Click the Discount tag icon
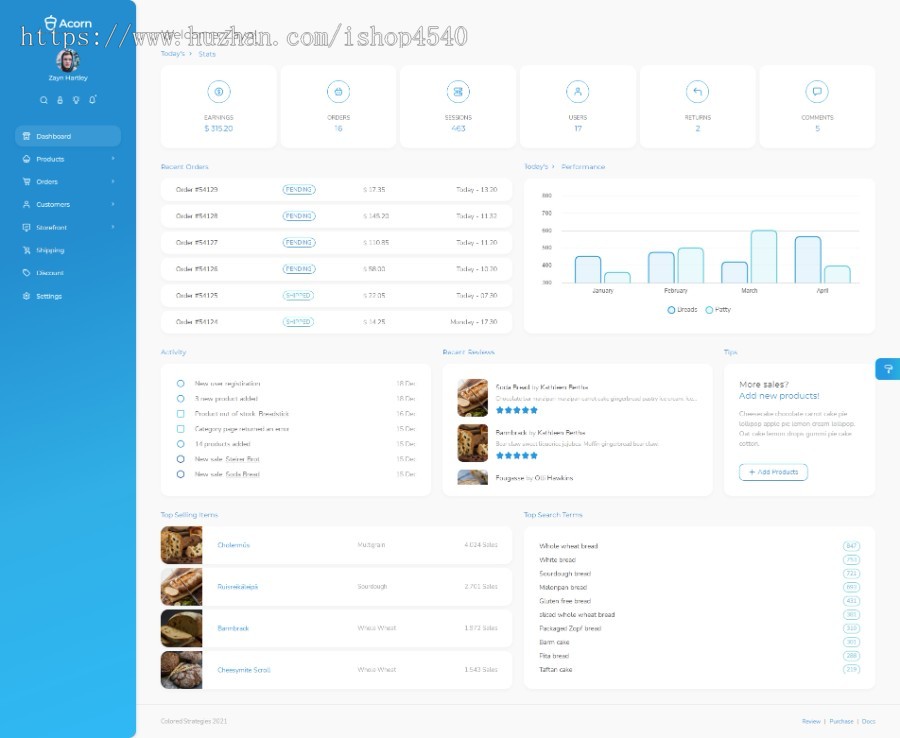The image size is (900, 738). point(26,273)
